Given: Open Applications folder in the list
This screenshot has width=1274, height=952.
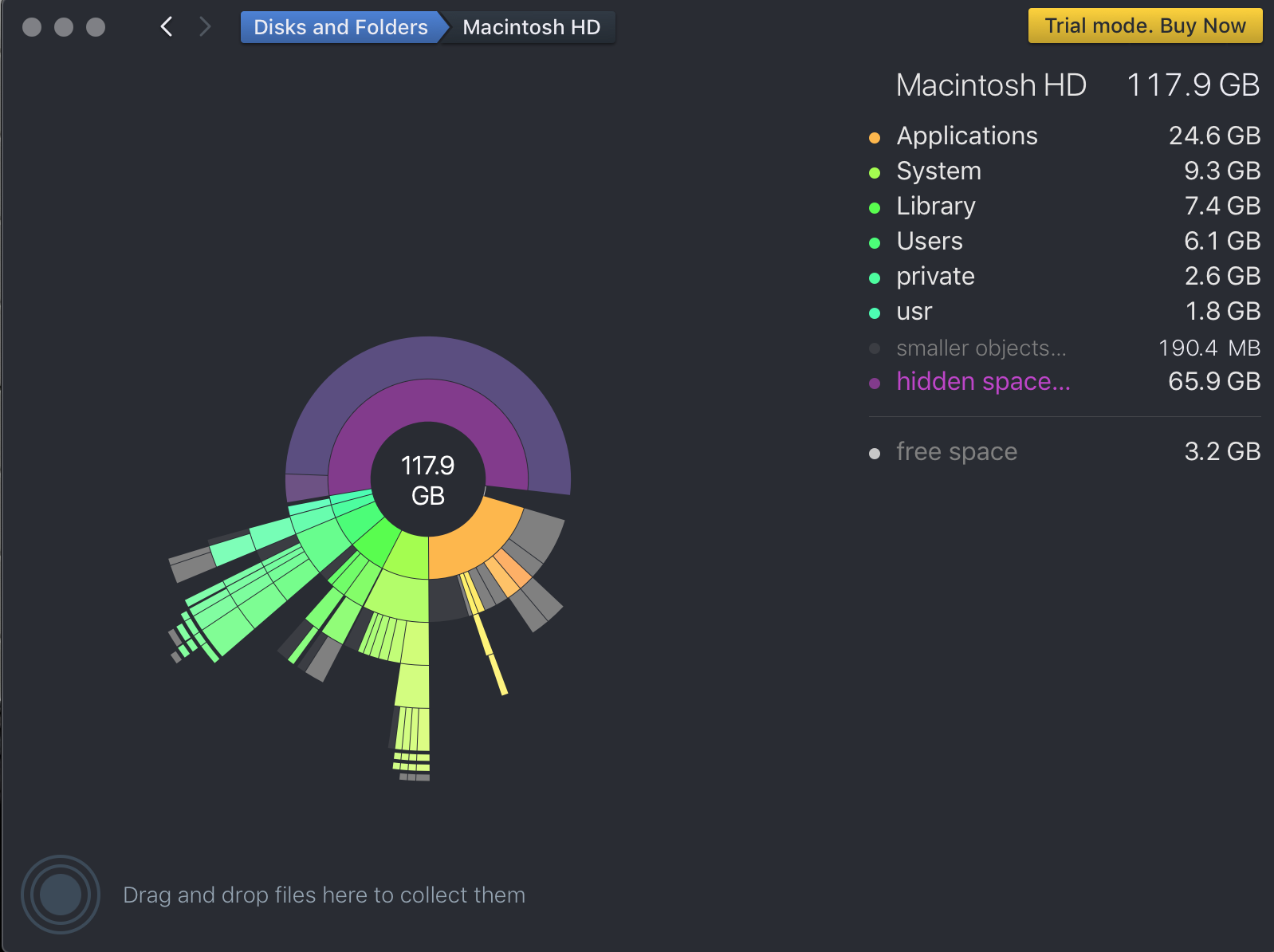Looking at the screenshot, I should click(1064, 136).
